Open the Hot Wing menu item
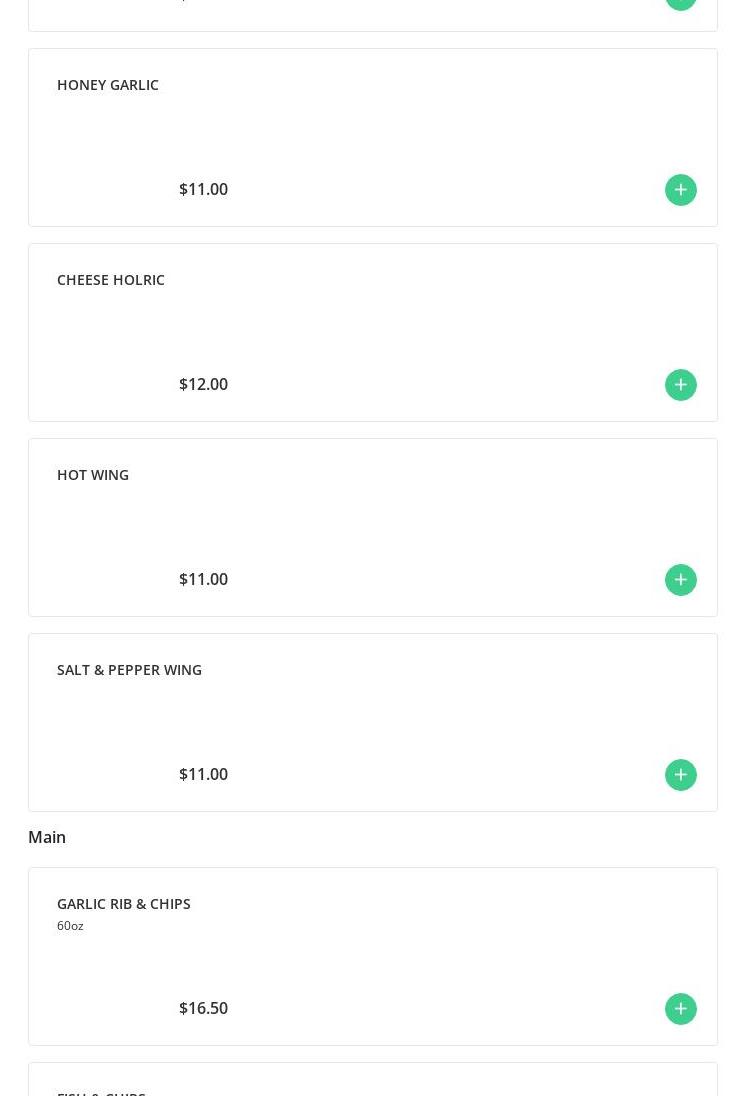The width and height of the screenshot is (745, 1096). pyautogui.click(x=93, y=475)
